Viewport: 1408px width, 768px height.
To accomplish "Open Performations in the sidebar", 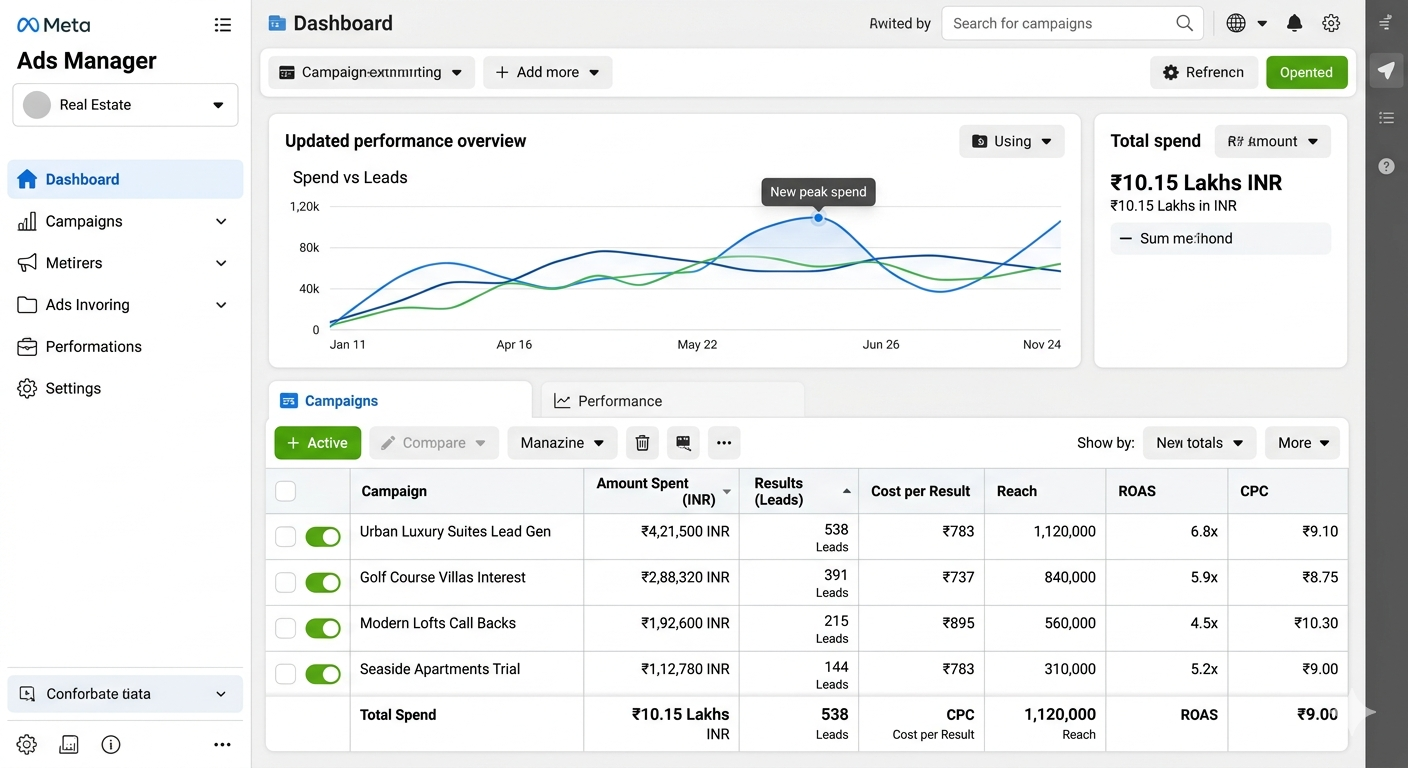I will click(125, 347).
